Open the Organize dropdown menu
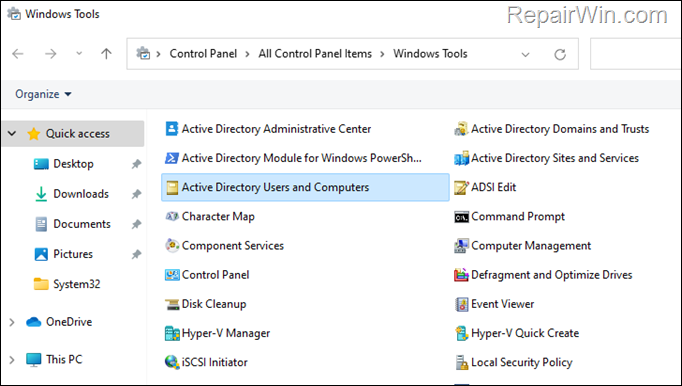The height and width of the screenshot is (386, 682). coord(43,94)
